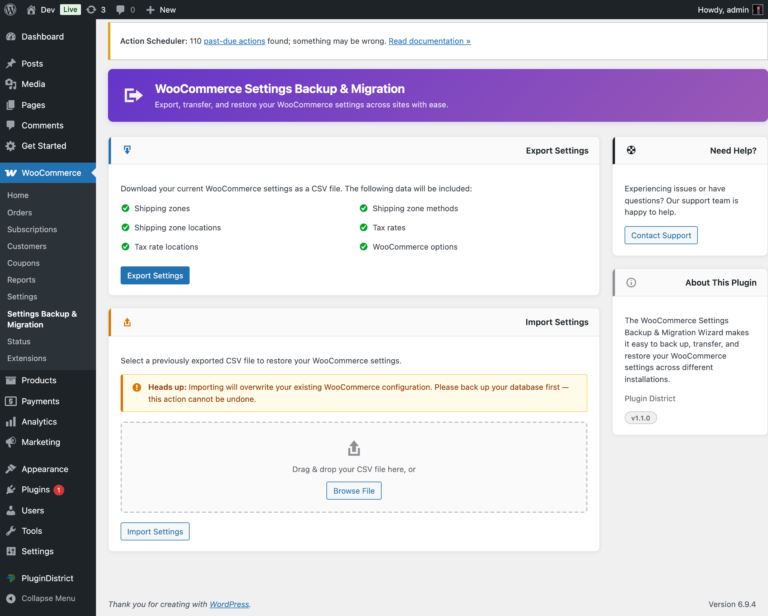Click the Appearance brush icon

[x=11, y=469]
